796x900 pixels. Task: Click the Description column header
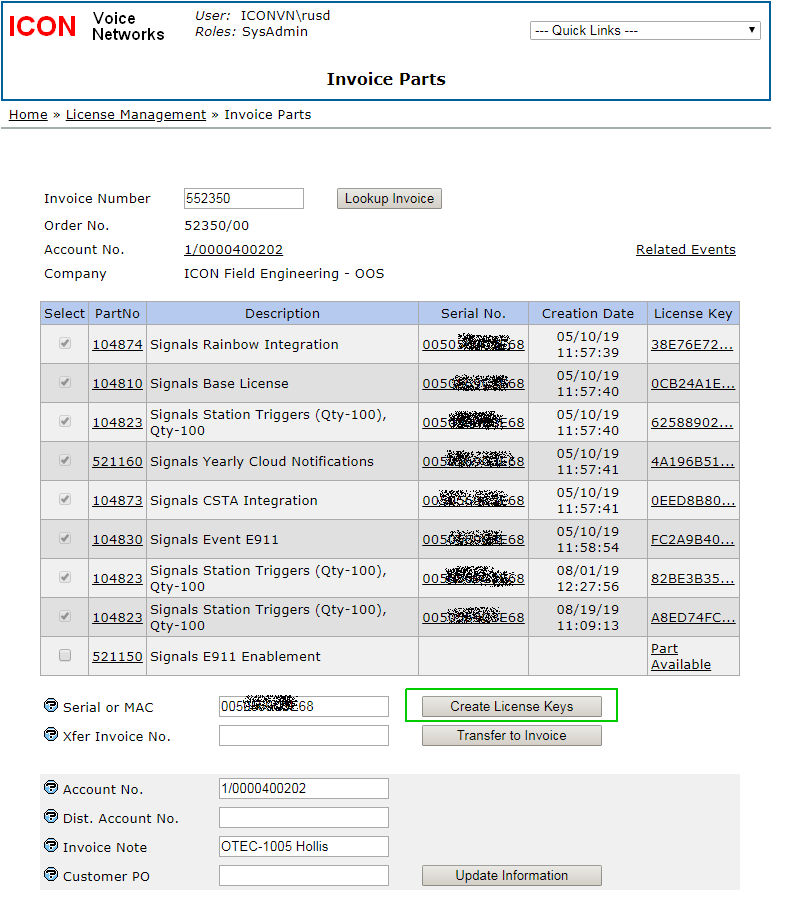click(x=282, y=313)
